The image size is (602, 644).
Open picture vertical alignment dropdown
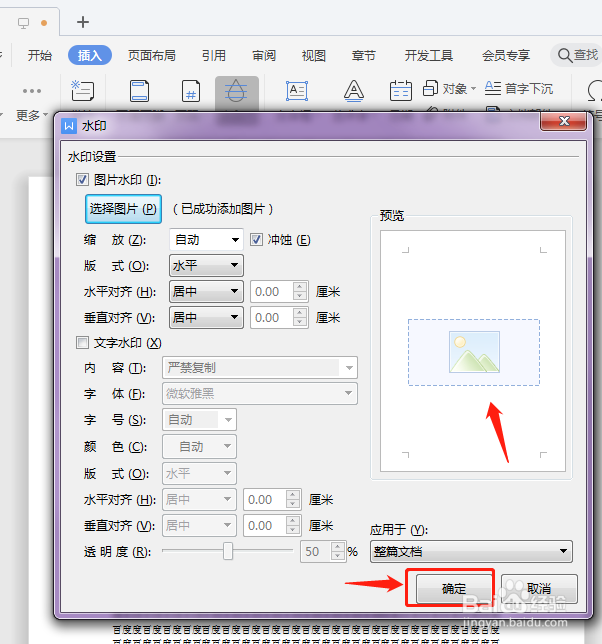(x=206, y=317)
